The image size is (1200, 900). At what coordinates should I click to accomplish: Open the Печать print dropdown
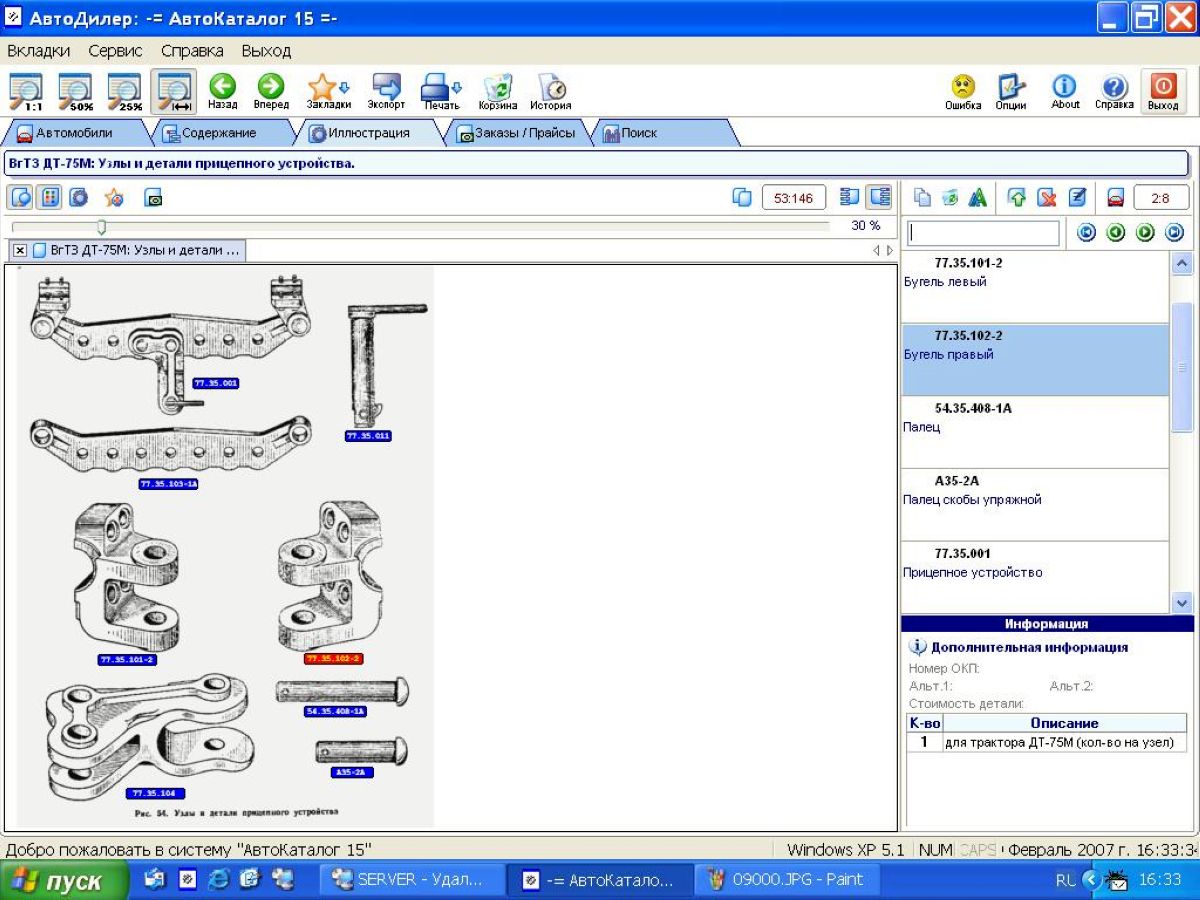440,90
